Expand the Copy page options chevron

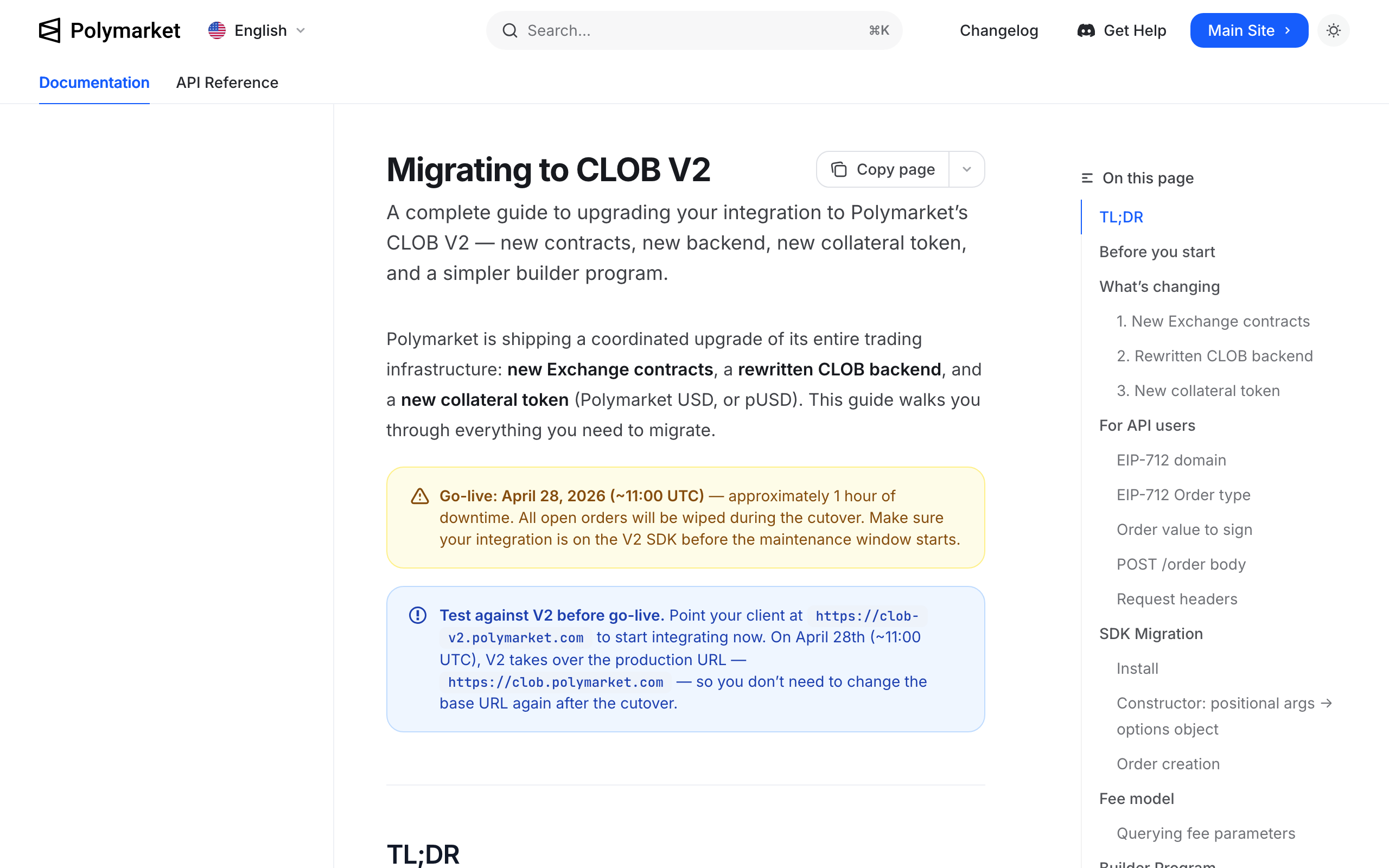pos(966,169)
